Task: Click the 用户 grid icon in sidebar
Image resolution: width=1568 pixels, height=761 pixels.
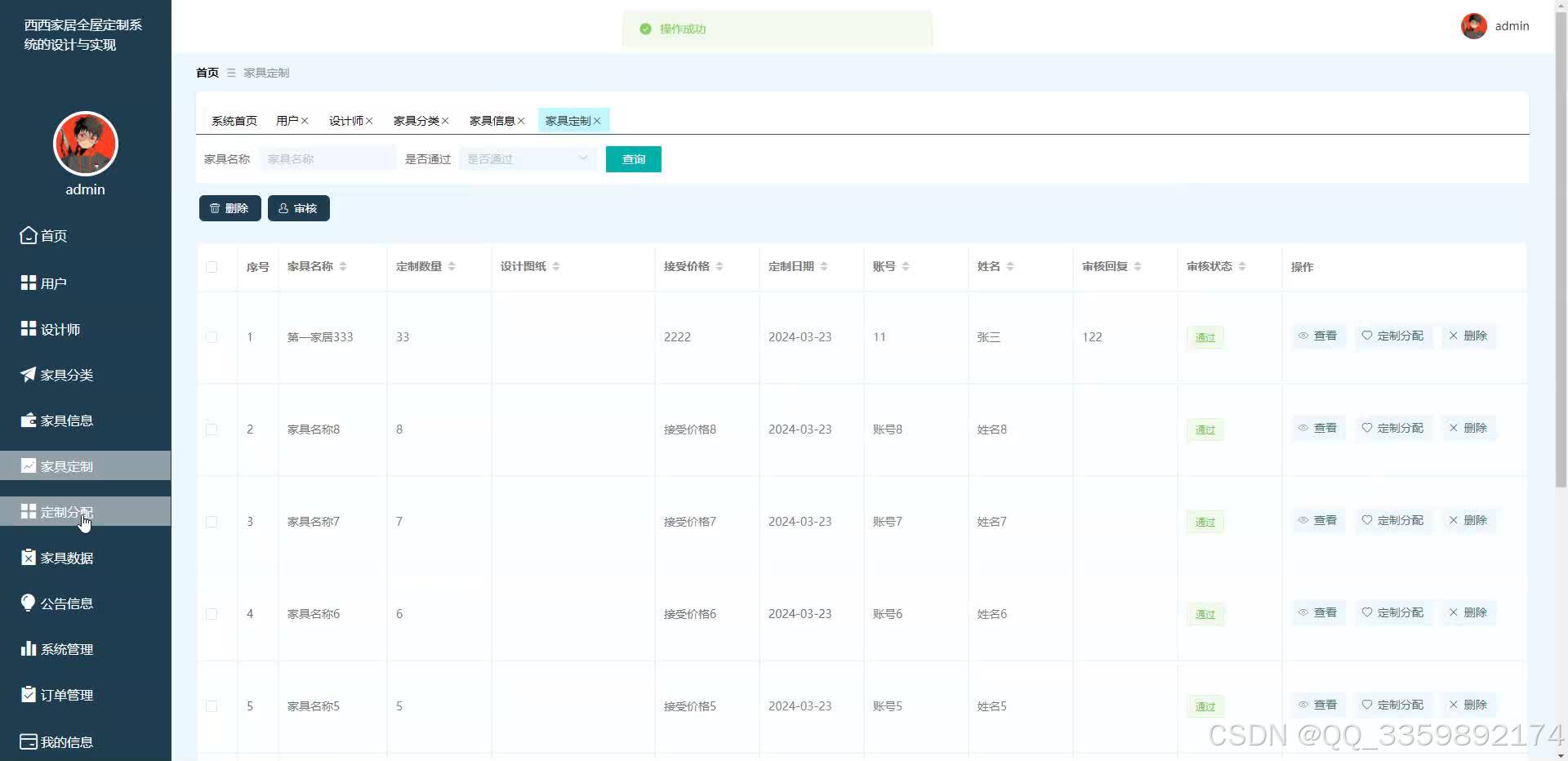Action: point(29,283)
